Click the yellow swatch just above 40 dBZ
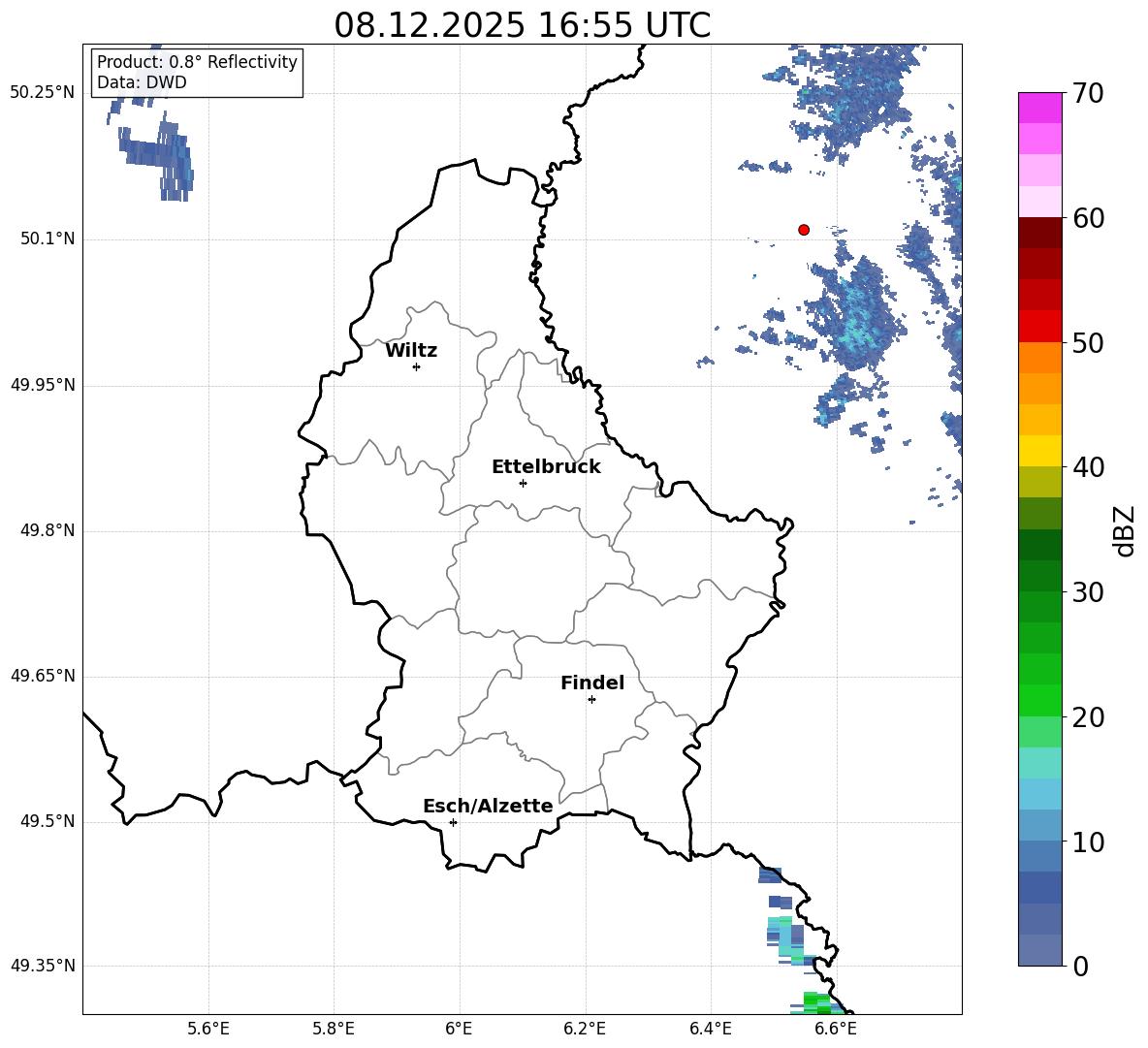This screenshot has width=1148, height=1048. [x=1039, y=451]
